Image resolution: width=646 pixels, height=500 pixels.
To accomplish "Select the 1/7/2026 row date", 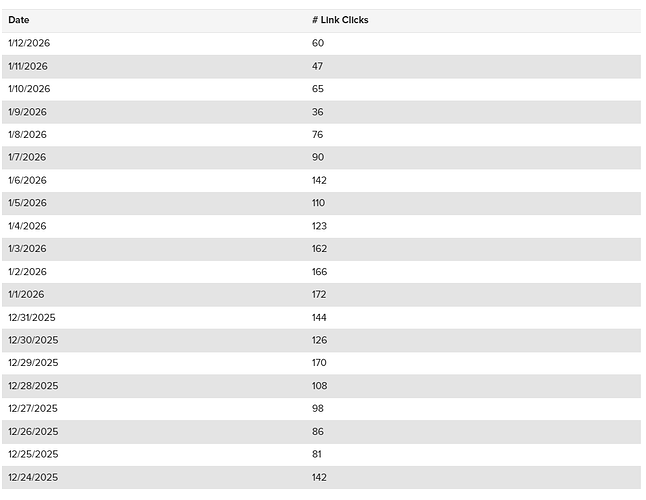I will pyautogui.click(x=27, y=157).
